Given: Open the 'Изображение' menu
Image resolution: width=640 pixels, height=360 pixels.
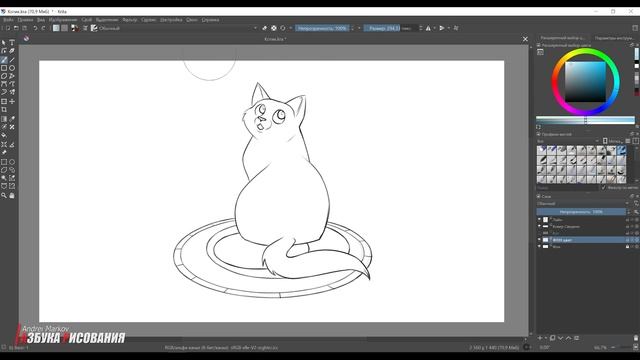Looking at the screenshot, I should click(x=63, y=20).
